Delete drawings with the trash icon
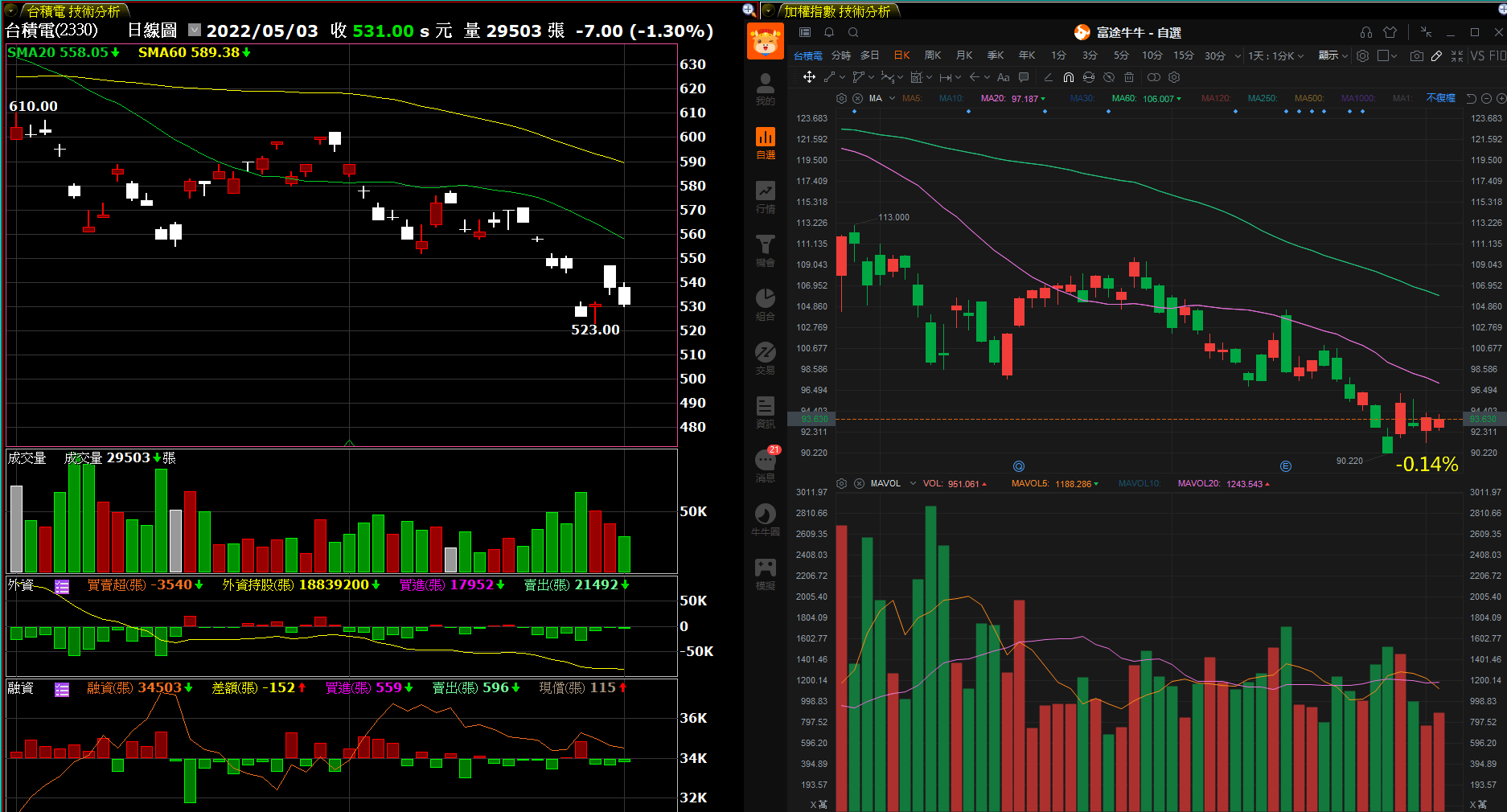This screenshot has height=812, width=1507. pos(1129,77)
